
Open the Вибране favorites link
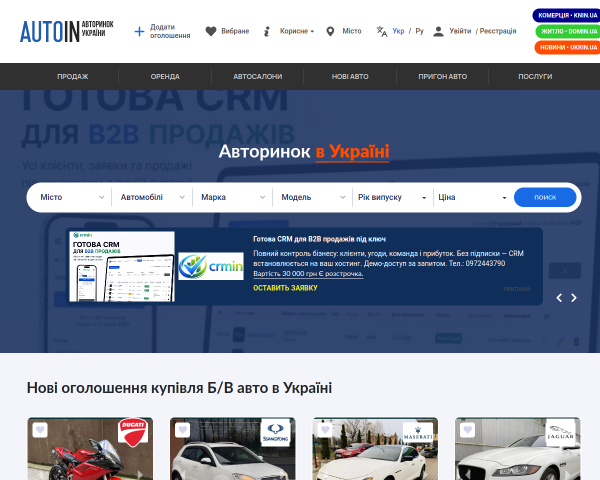[x=235, y=31]
